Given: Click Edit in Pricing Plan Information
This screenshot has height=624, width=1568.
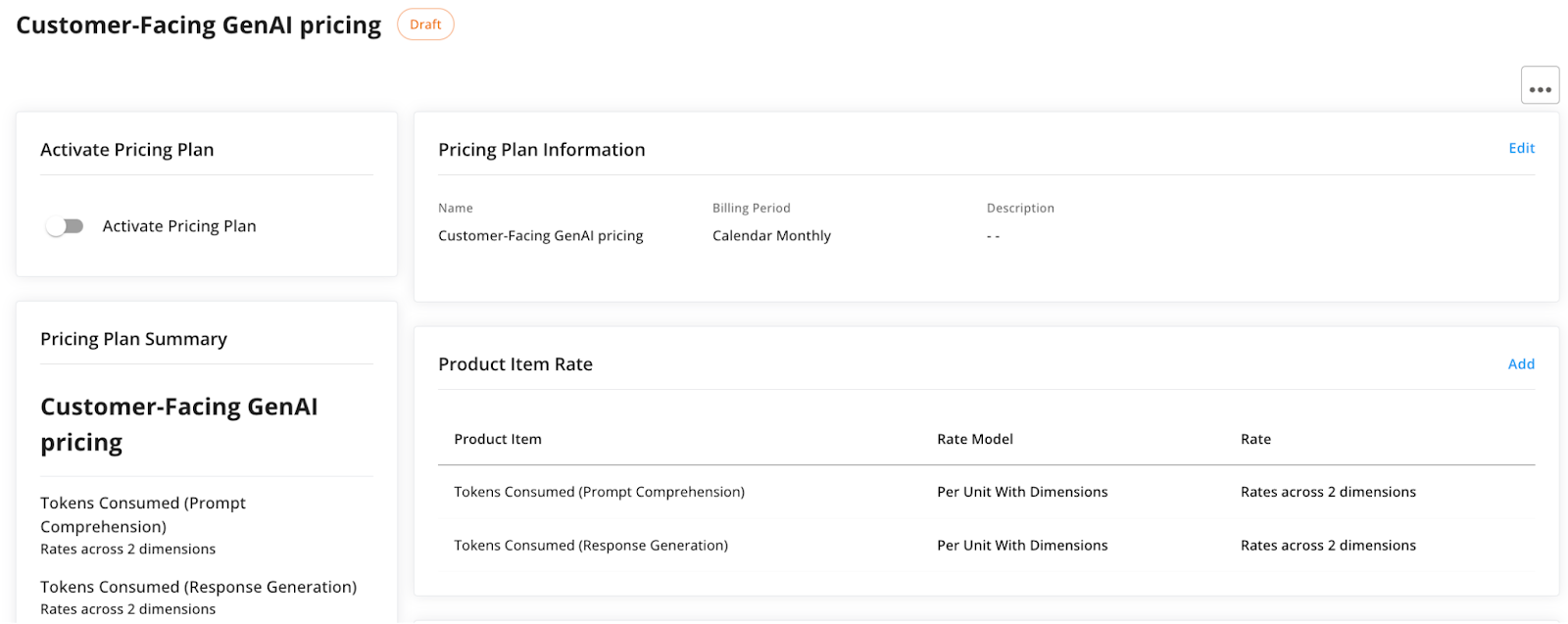Looking at the screenshot, I should click(x=1521, y=148).
